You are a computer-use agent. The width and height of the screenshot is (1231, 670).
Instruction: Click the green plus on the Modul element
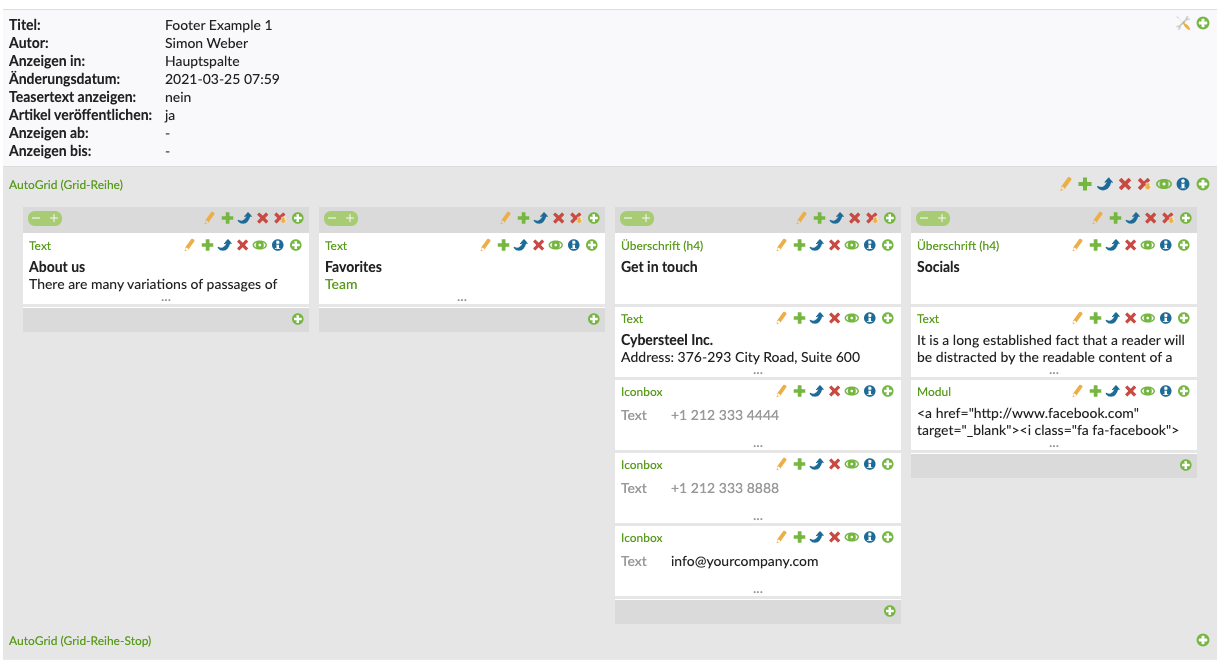[x=1095, y=391]
